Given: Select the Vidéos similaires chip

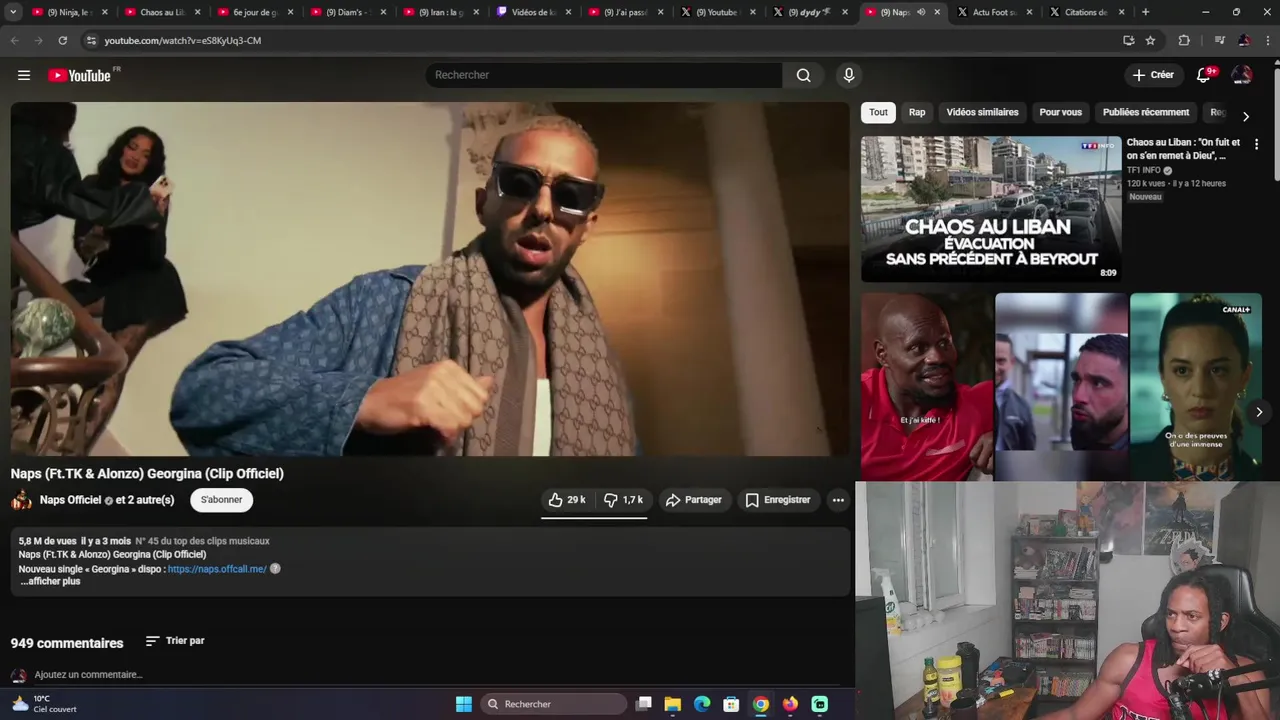Looking at the screenshot, I should coord(982,112).
